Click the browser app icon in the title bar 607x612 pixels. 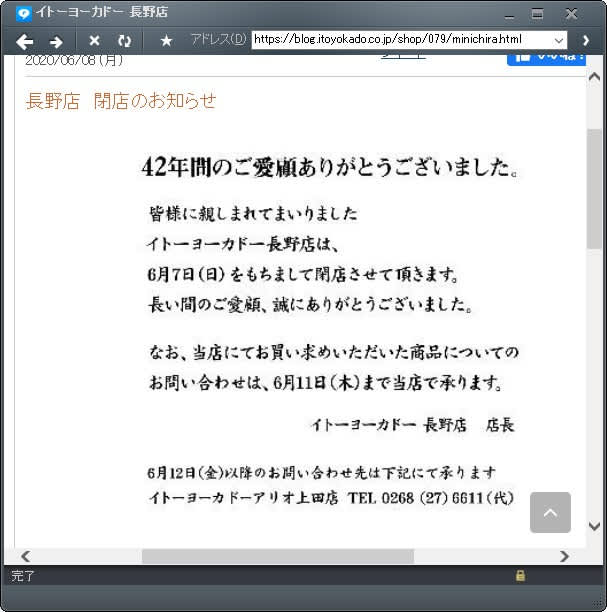[24, 14]
